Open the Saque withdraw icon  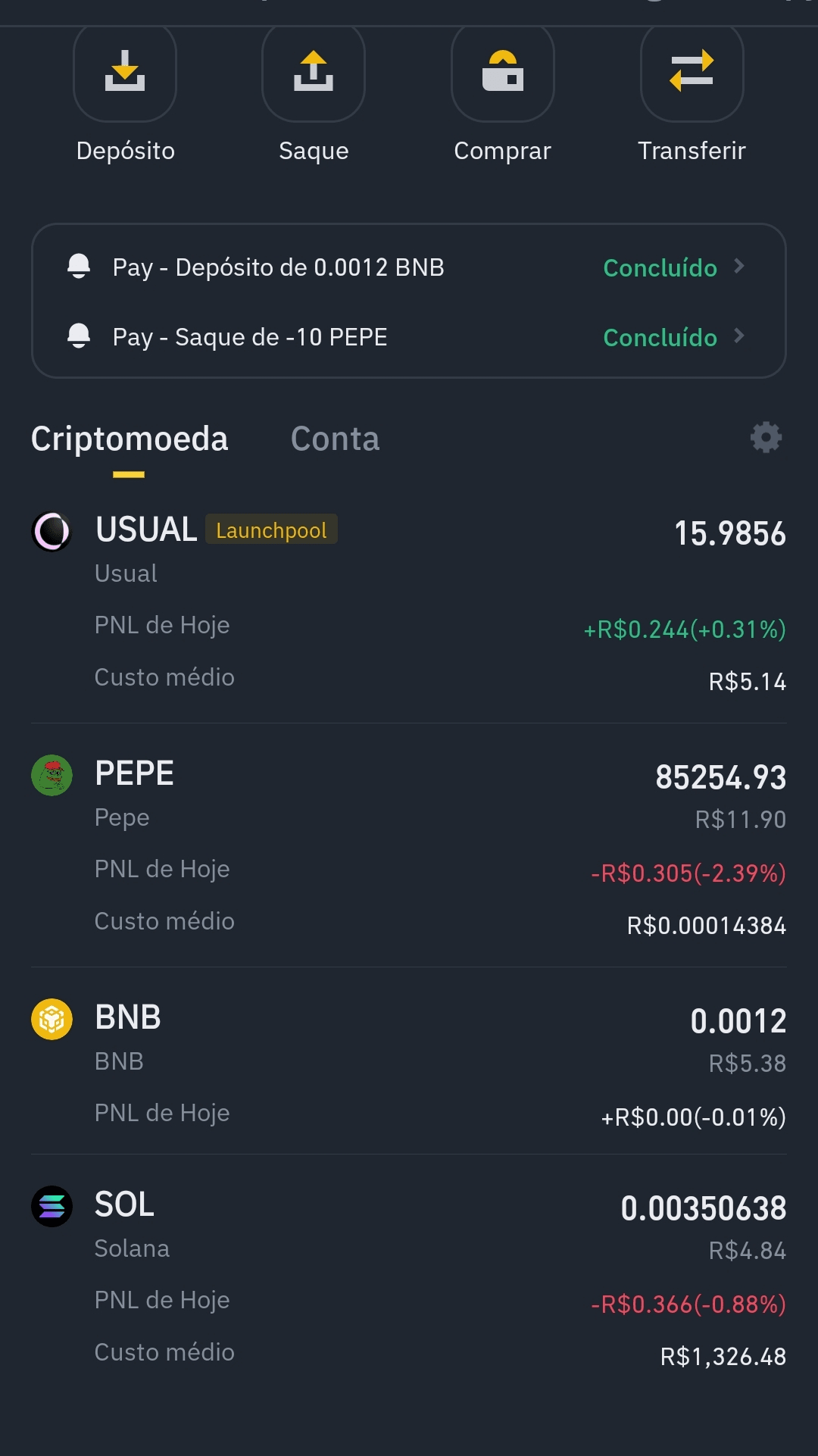314,71
